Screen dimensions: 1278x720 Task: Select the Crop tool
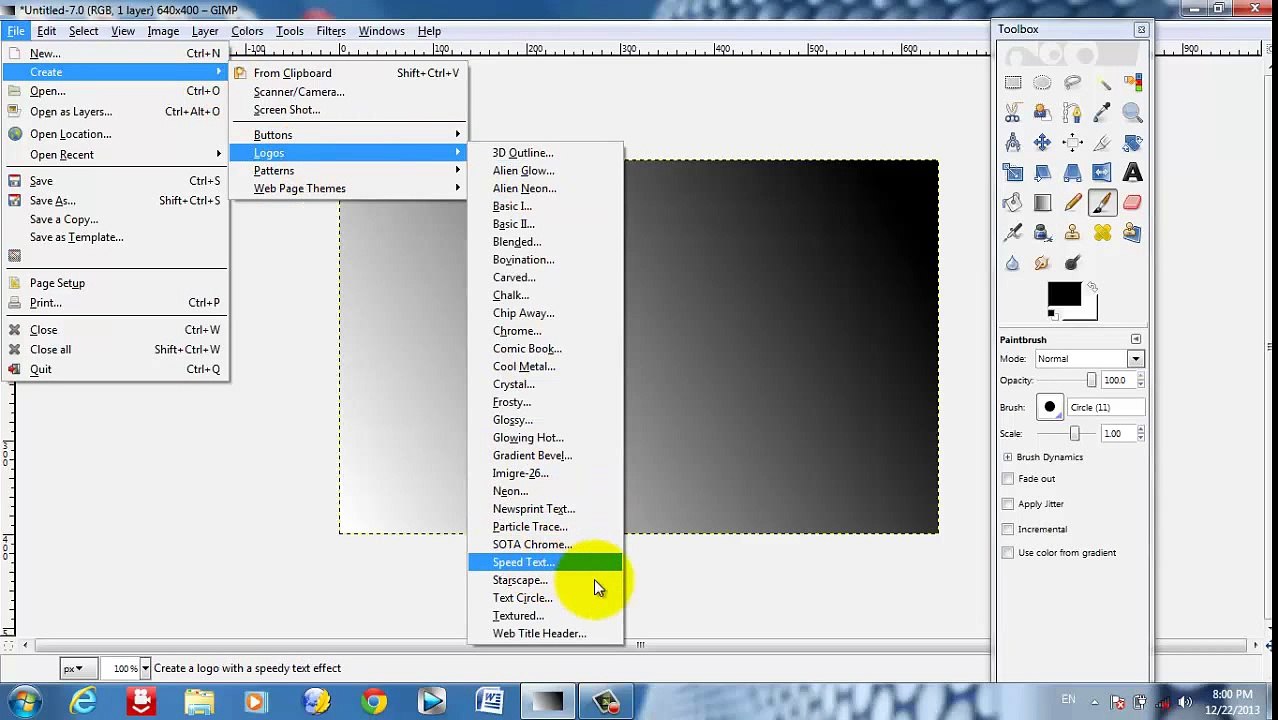[x=1102, y=143]
